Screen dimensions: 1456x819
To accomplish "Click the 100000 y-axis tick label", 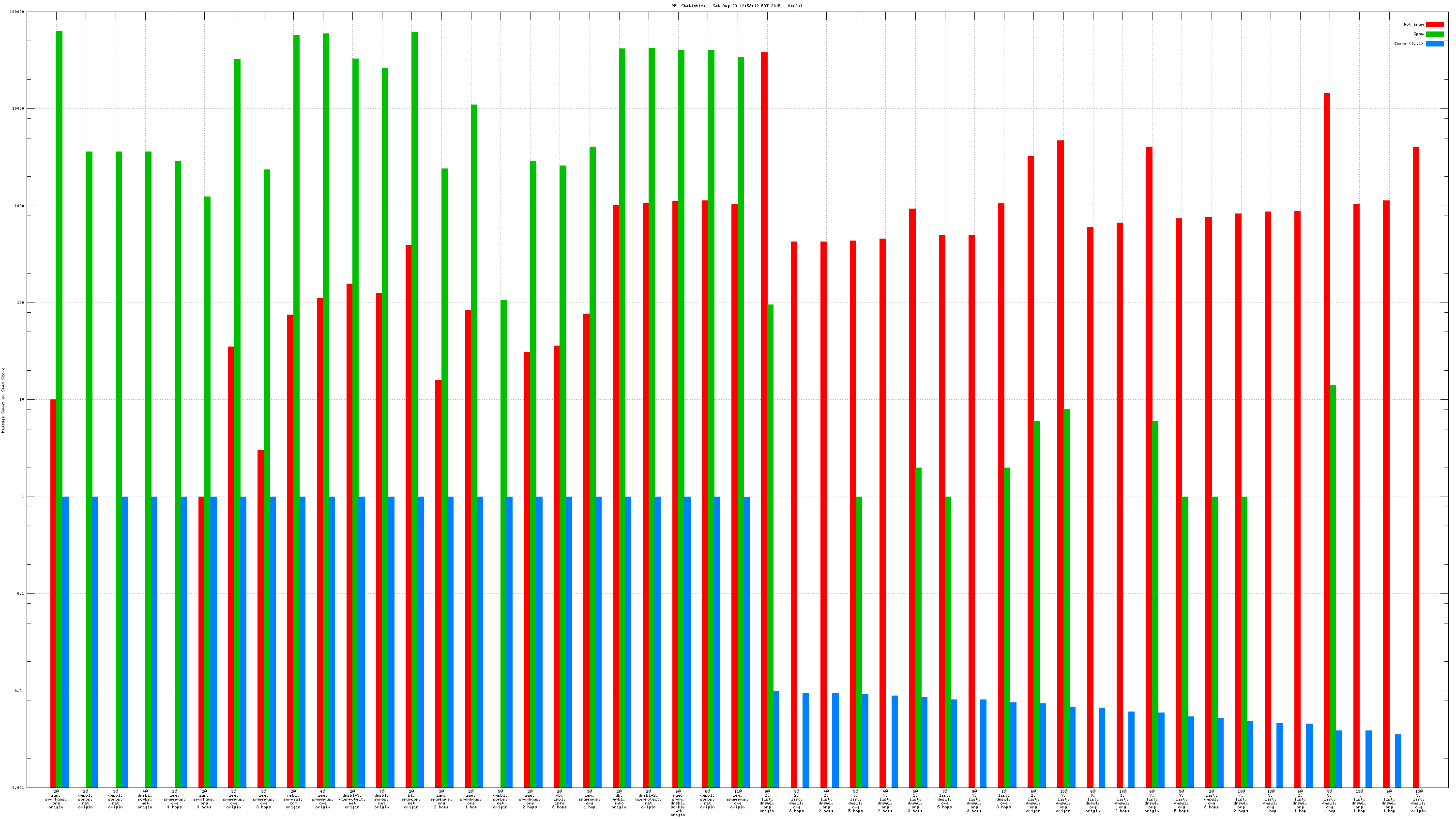I will (x=17, y=12).
